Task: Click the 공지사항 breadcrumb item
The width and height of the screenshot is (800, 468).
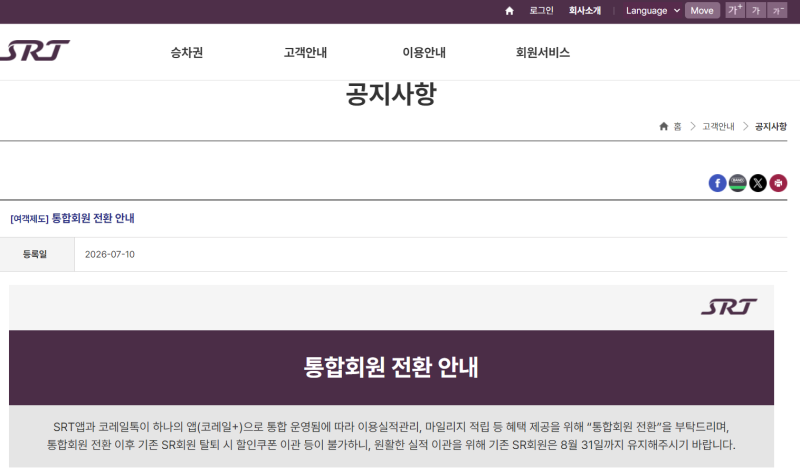Action: click(x=770, y=126)
